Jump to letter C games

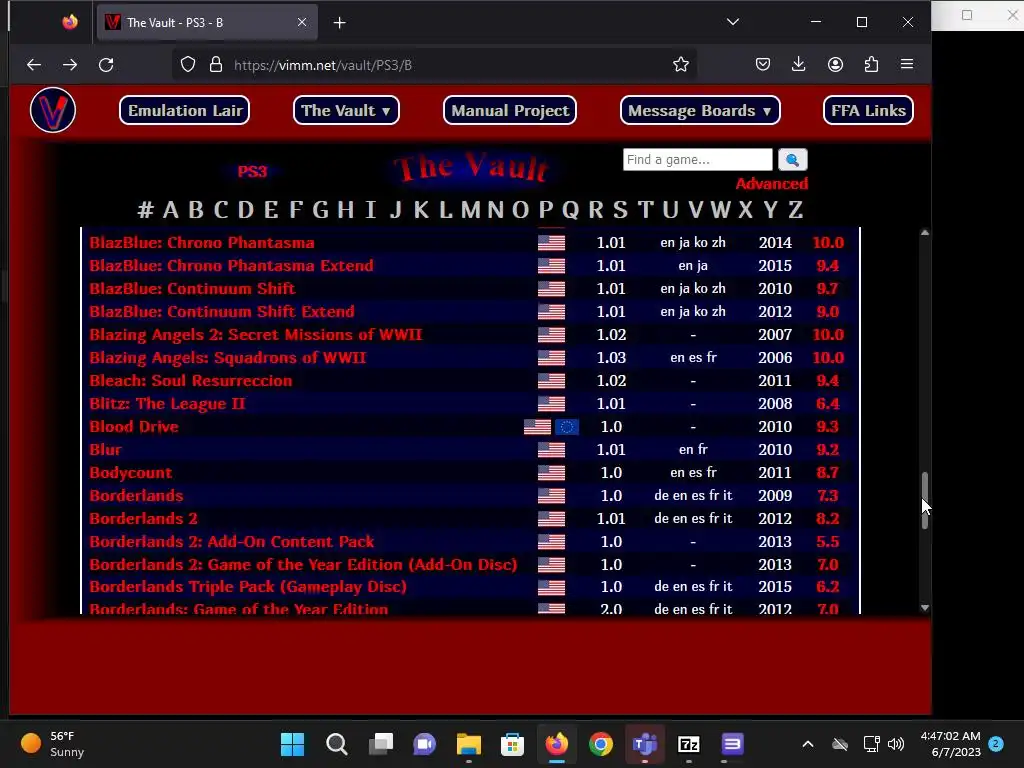[x=221, y=210]
